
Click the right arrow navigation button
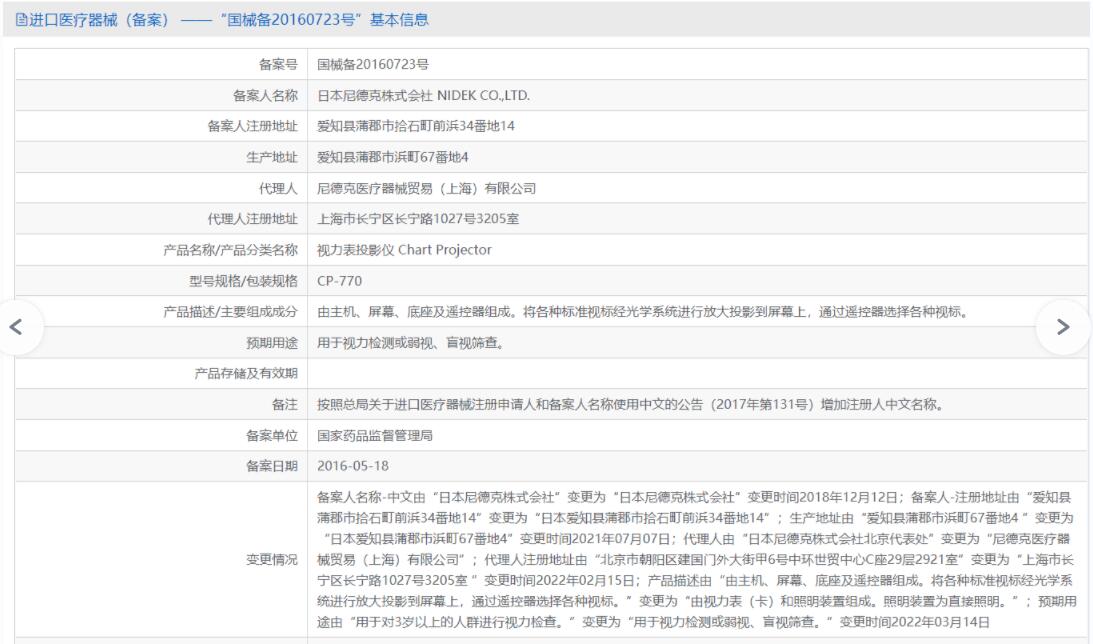click(1062, 327)
